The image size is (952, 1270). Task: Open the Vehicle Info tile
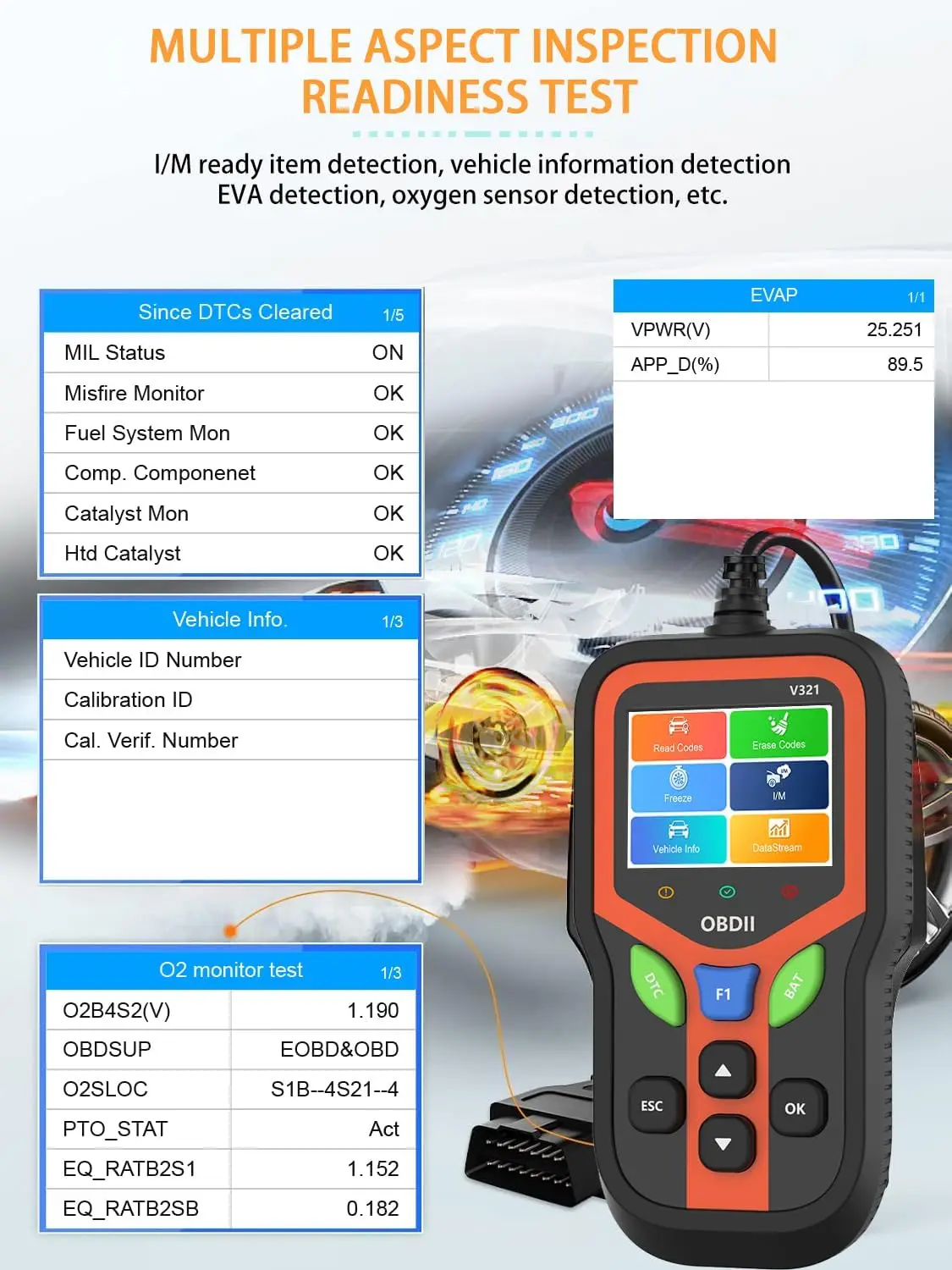(678, 838)
